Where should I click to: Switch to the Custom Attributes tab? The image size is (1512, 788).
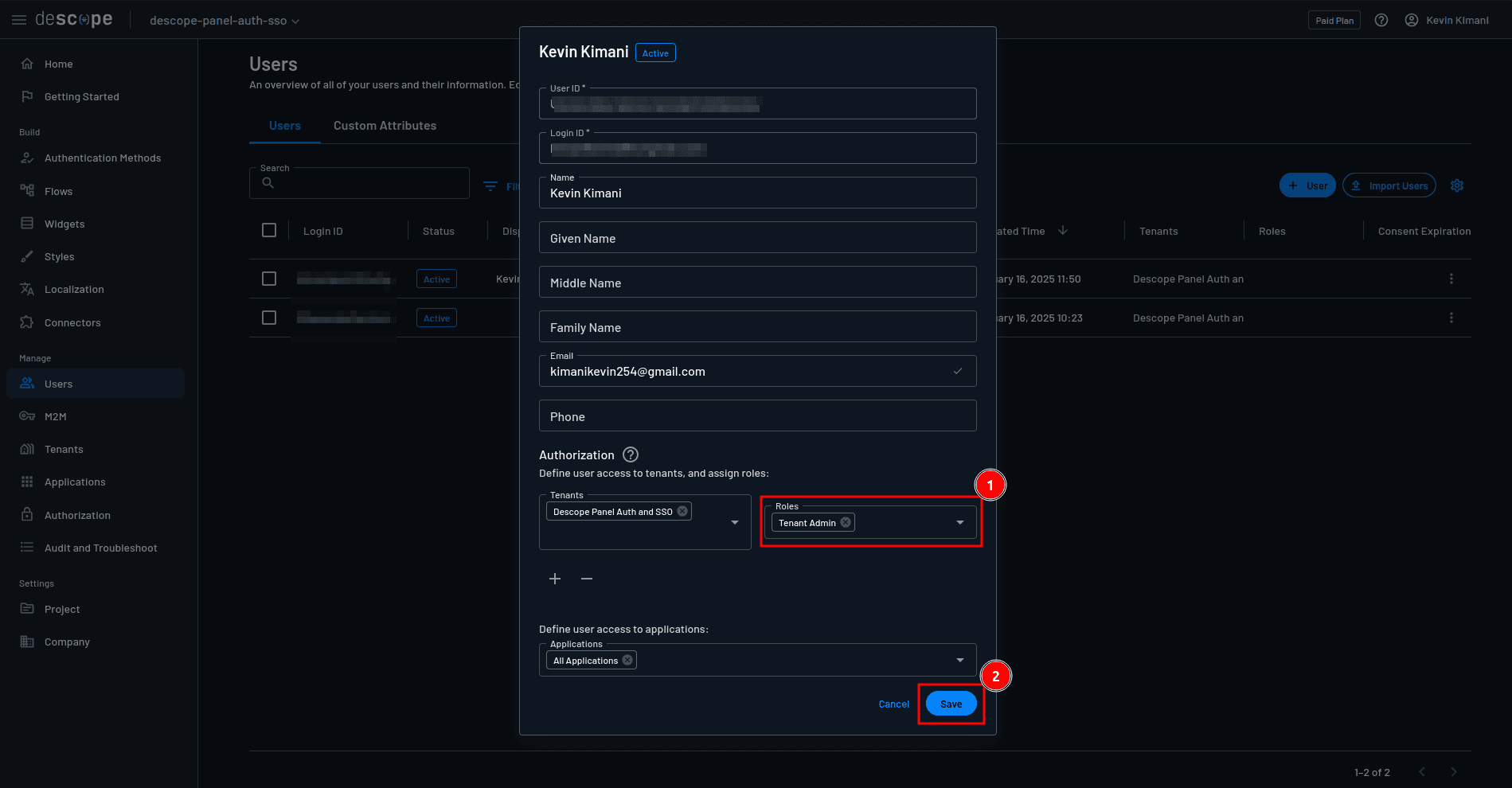[385, 125]
